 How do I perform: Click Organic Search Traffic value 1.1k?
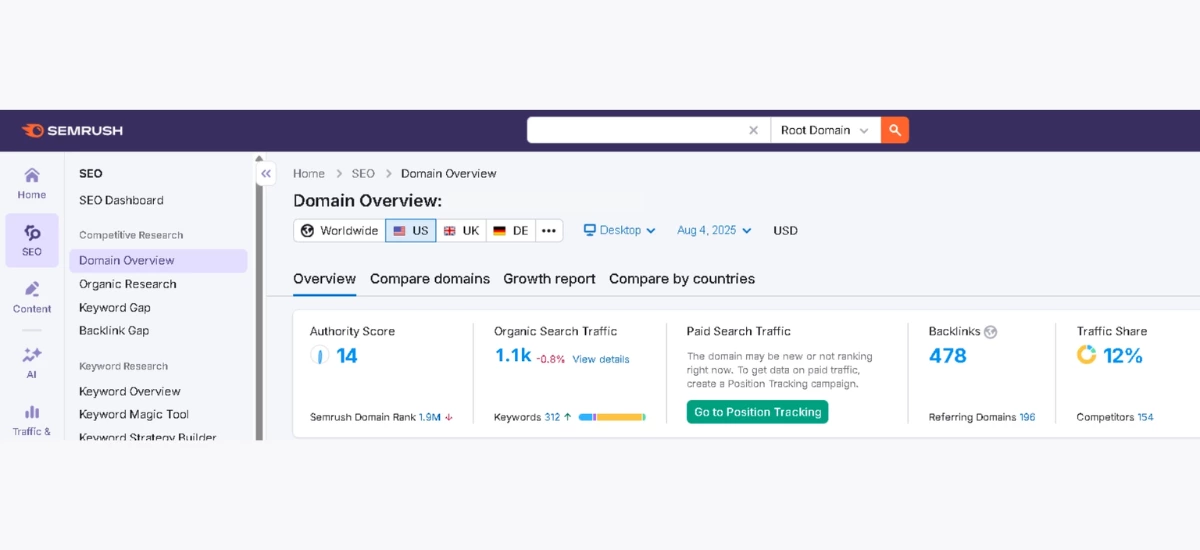point(513,355)
